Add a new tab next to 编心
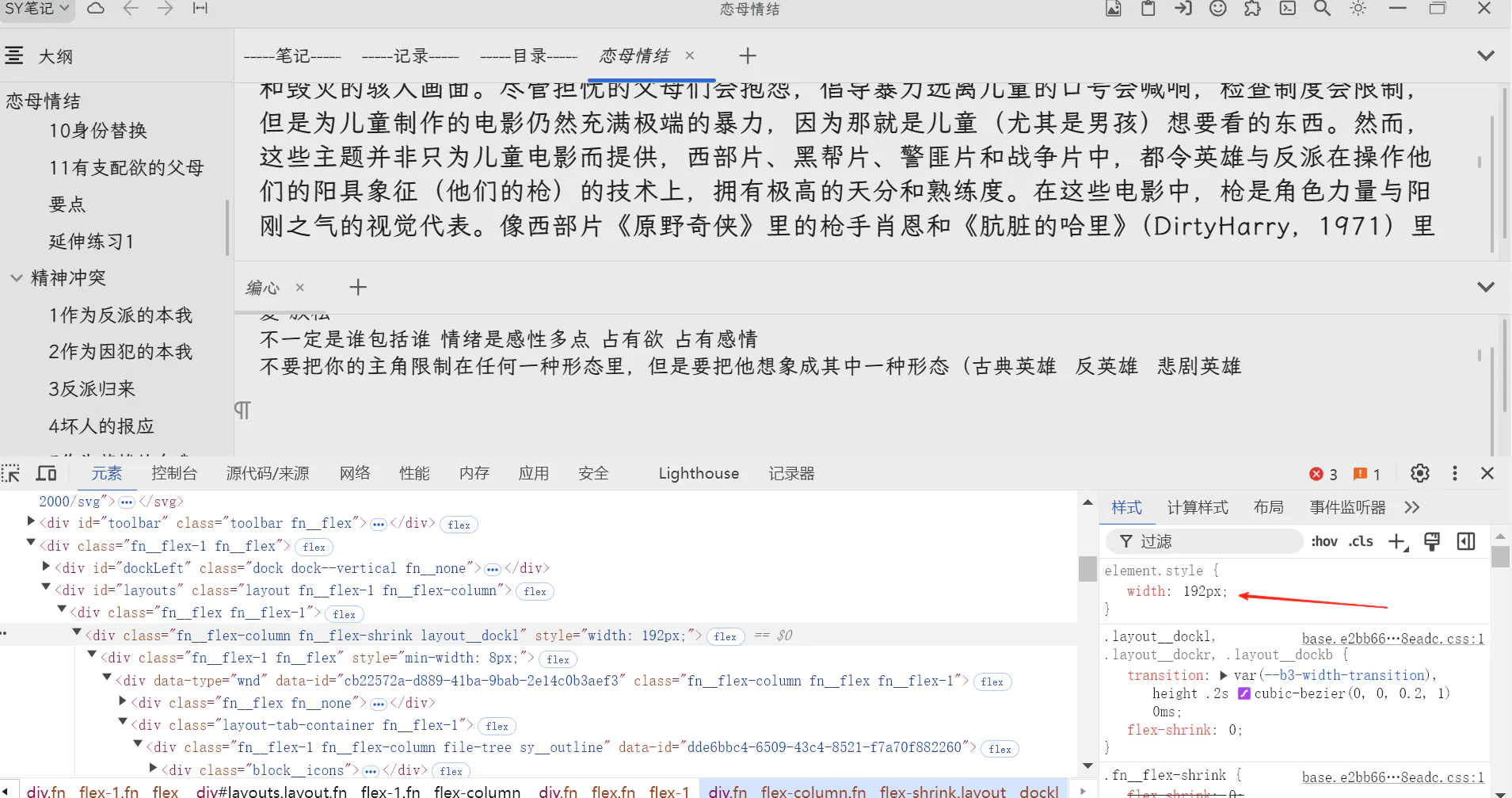The image size is (1512, 798). pos(358,287)
